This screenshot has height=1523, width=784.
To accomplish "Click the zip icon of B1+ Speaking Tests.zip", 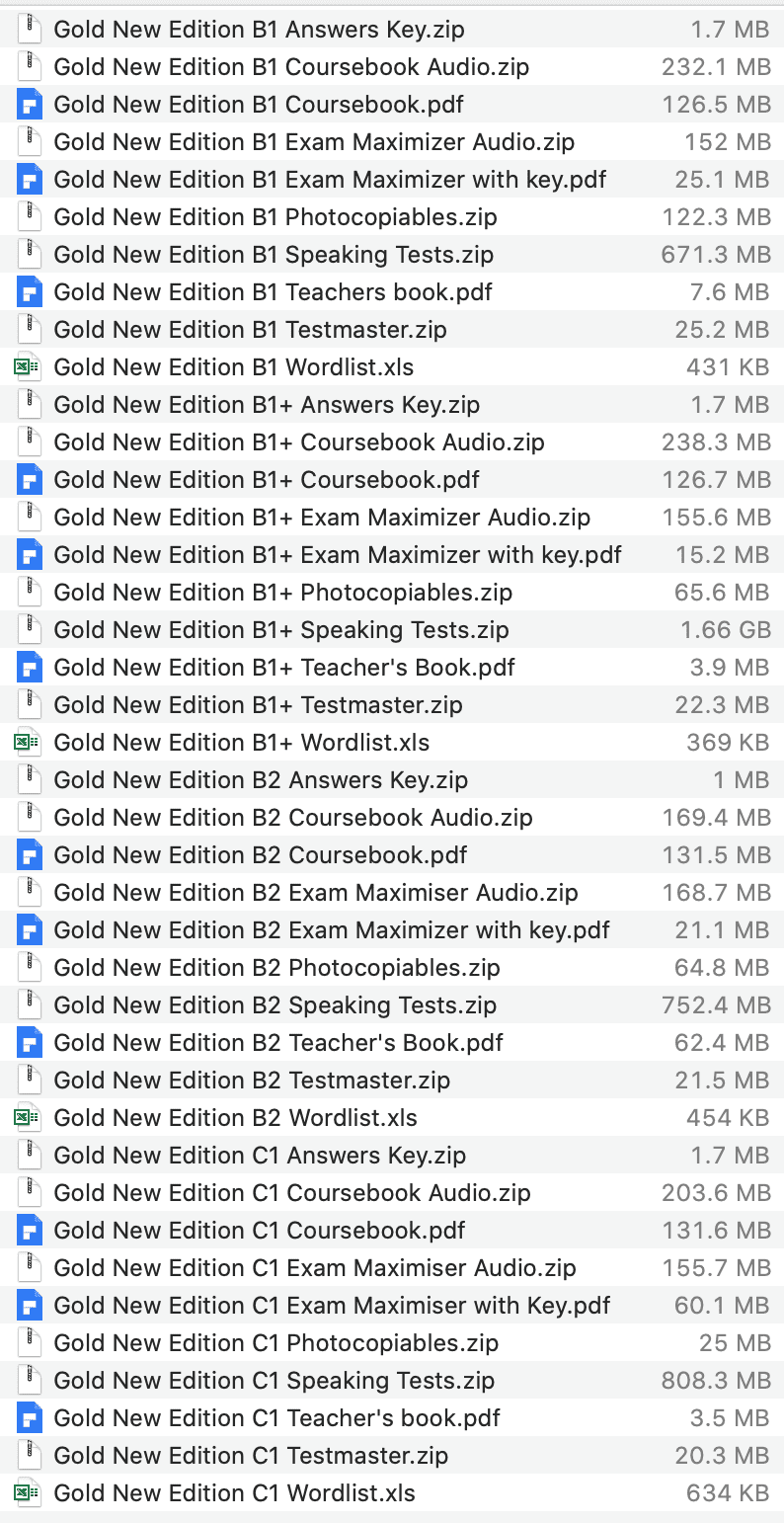I will (x=30, y=630).
